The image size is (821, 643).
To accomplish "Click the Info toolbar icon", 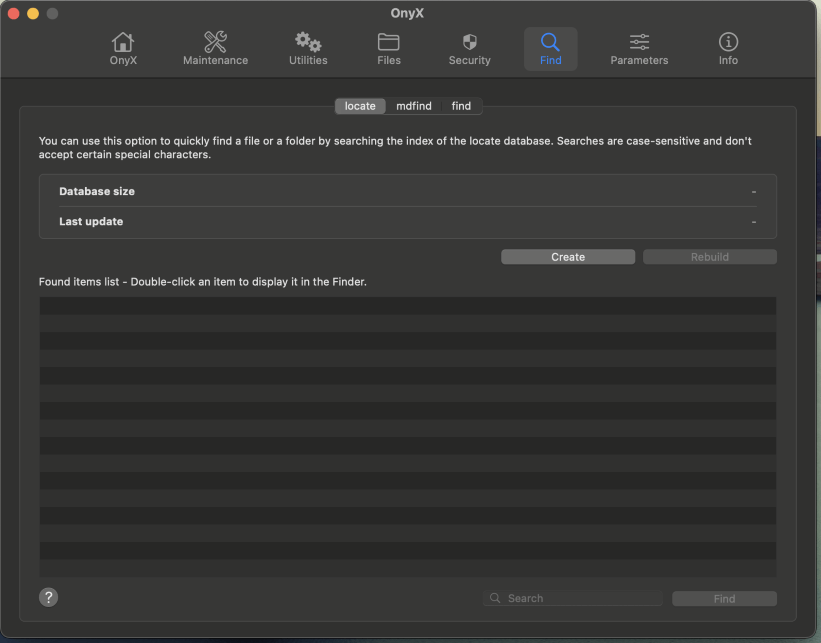I will tap(728, 48).
